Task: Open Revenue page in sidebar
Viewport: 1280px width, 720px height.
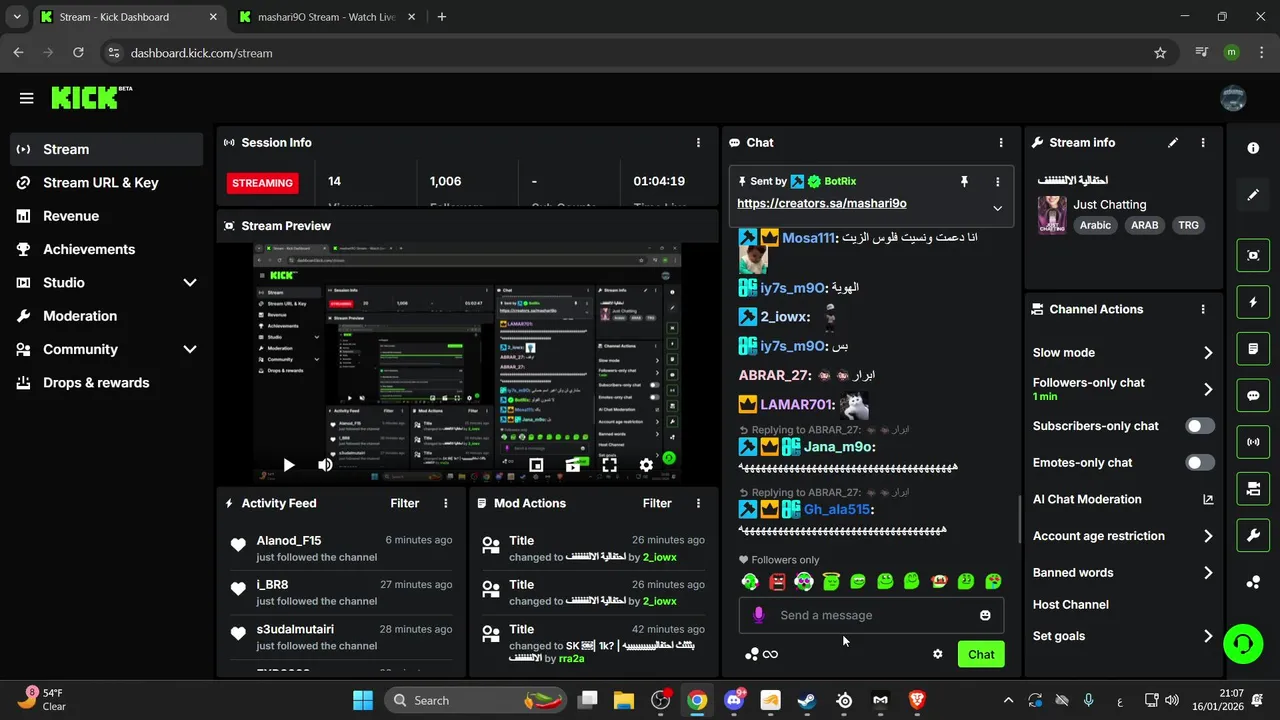Action: click(x=107, y=216)
